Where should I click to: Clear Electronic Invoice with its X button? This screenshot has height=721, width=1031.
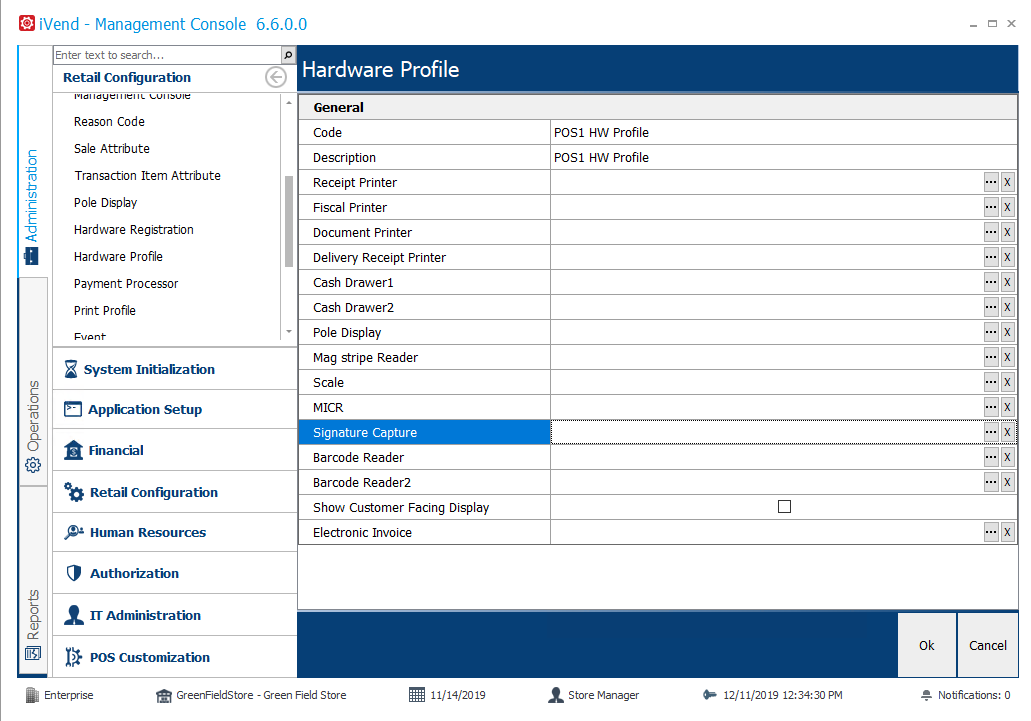pos(1007,532)
